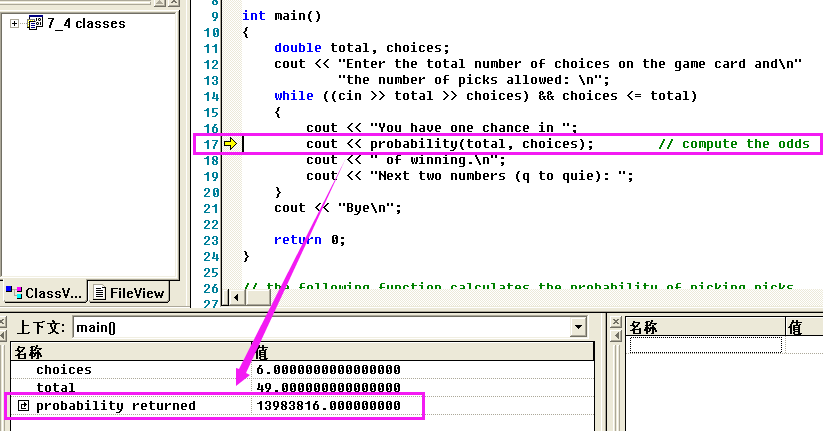823x431 pixels.
Task: Switch to the FileView tab
Action: (129, 293)
